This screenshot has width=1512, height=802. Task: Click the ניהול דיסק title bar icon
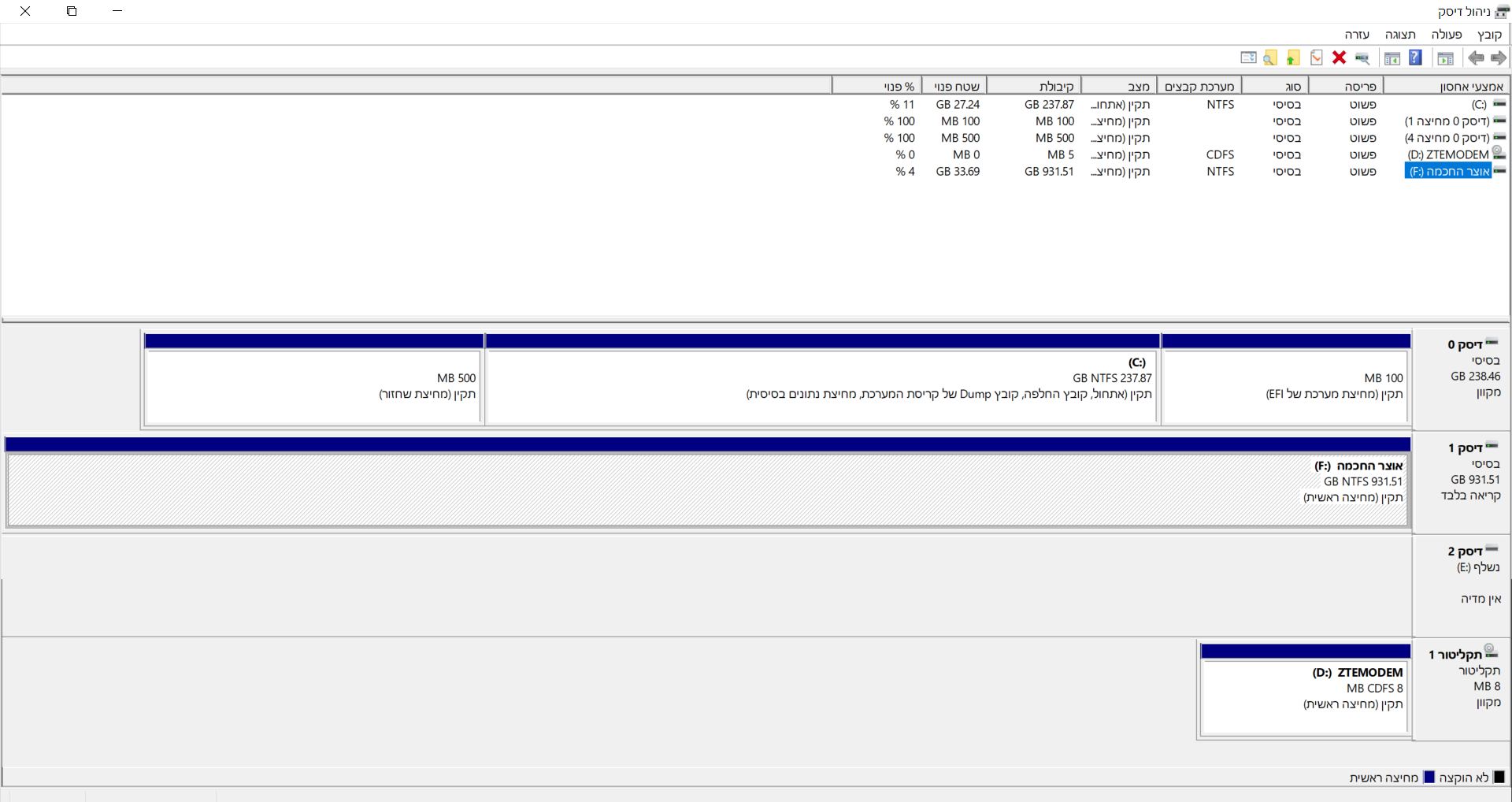point(1502,11)
